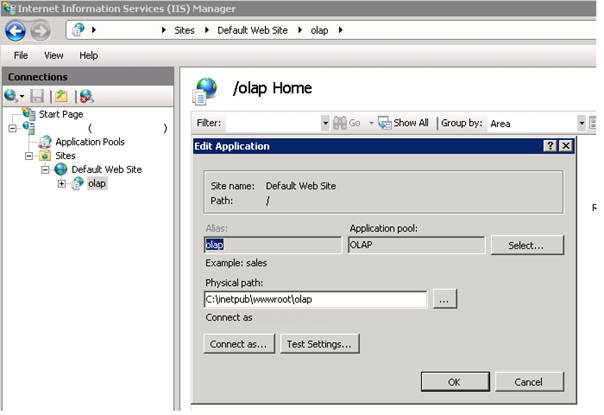Collapse the server node in the tree

(x=13, y=128)
